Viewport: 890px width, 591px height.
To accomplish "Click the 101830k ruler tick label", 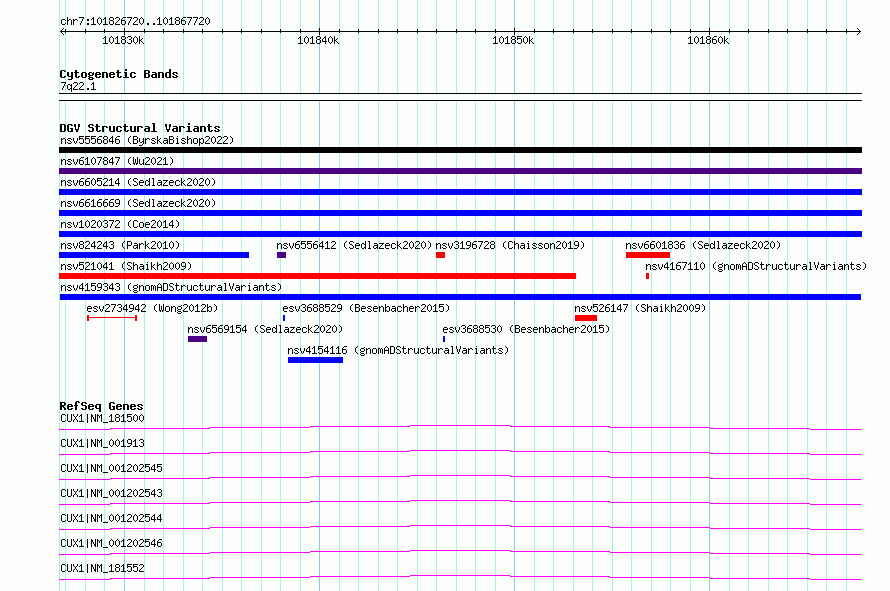I will click(x=123, y=40).
